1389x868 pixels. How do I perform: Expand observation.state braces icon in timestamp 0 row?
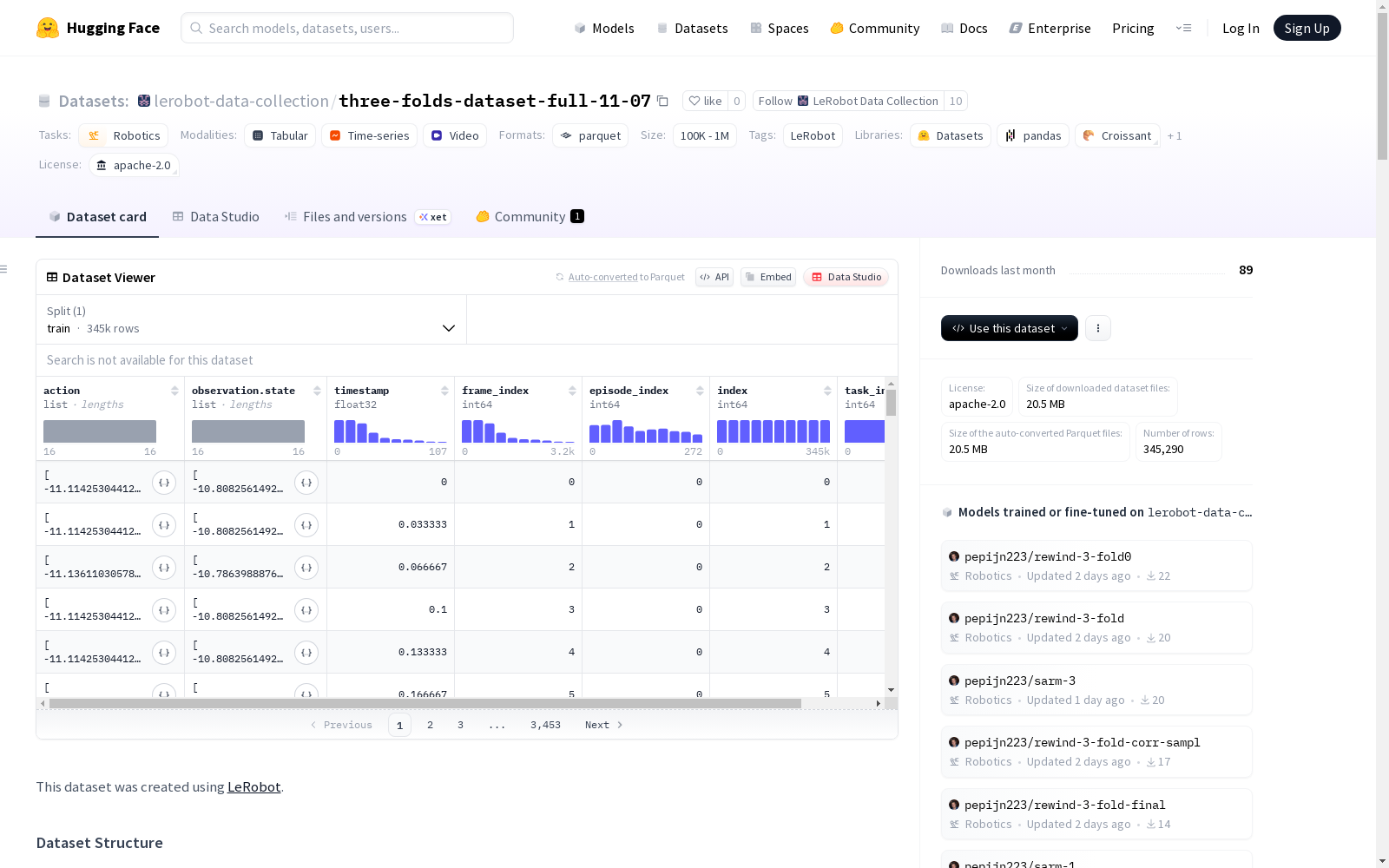tap(306, 483)
